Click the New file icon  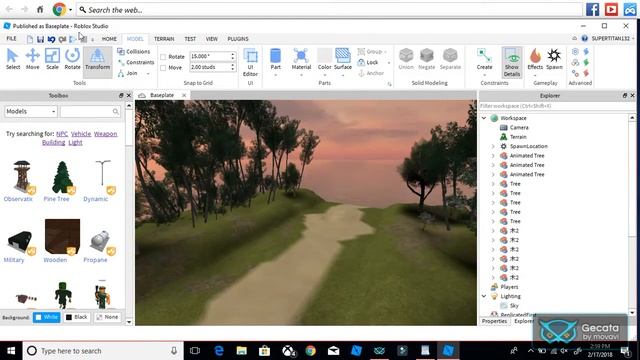(30, 39)
